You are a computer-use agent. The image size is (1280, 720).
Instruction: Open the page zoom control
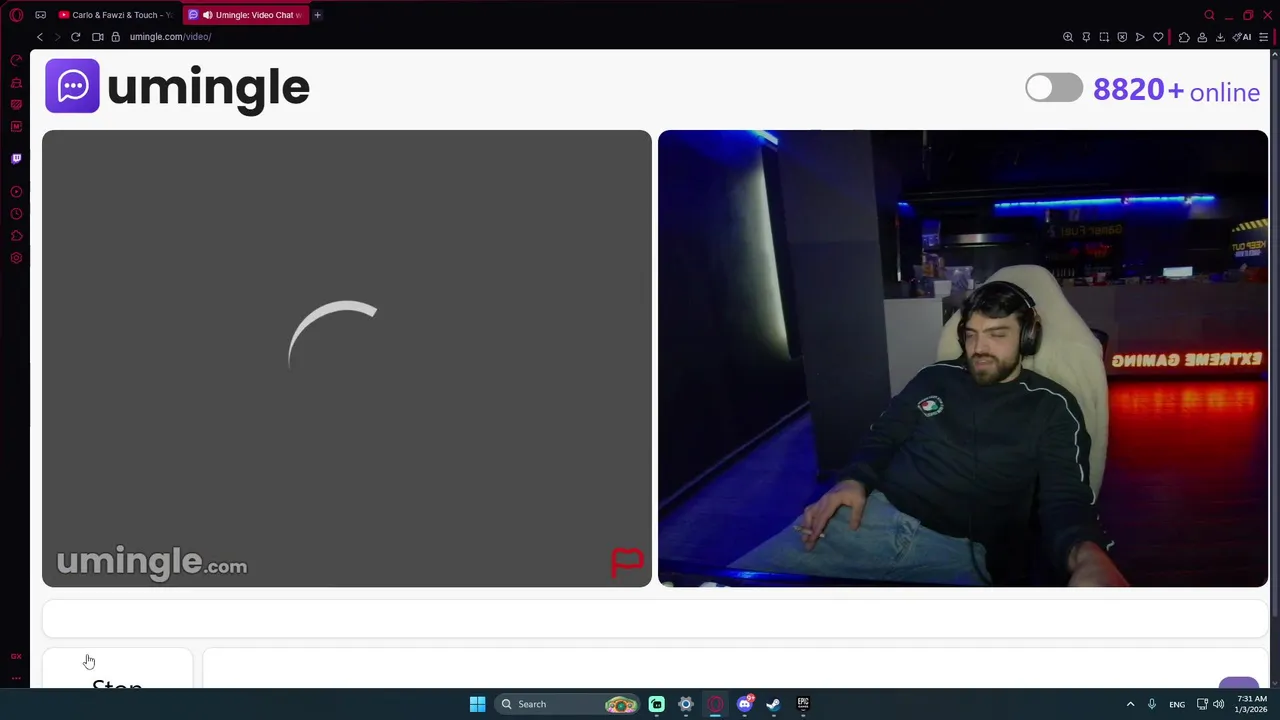point(1068,37)
